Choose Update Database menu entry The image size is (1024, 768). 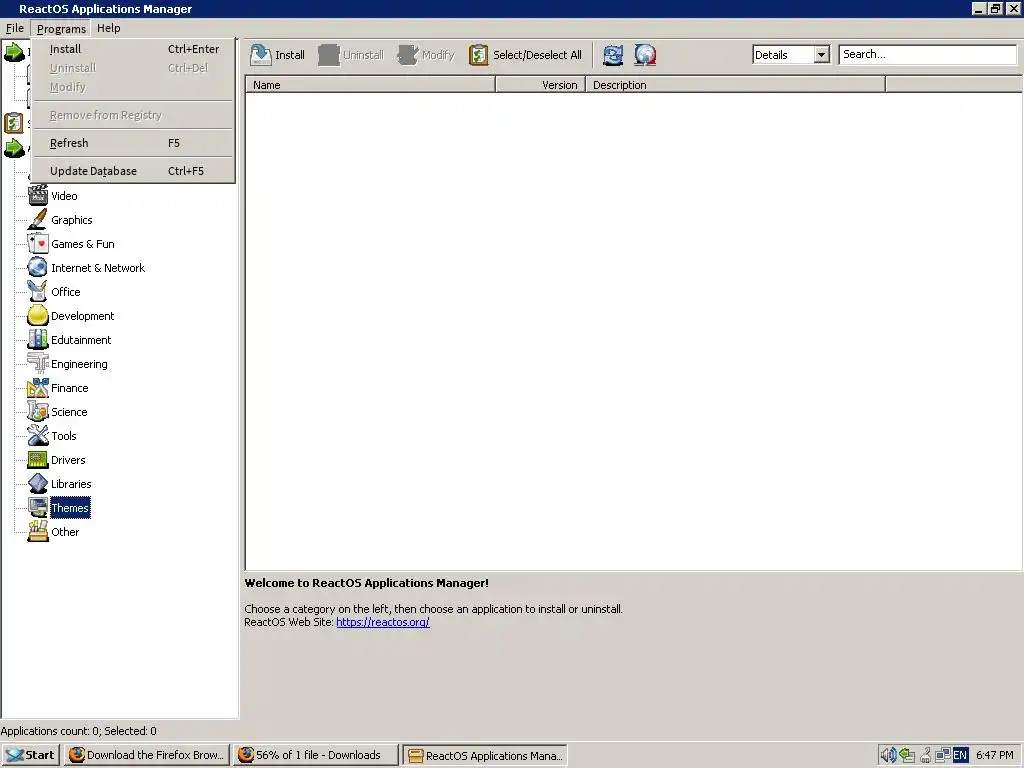(x=133, y=171)
